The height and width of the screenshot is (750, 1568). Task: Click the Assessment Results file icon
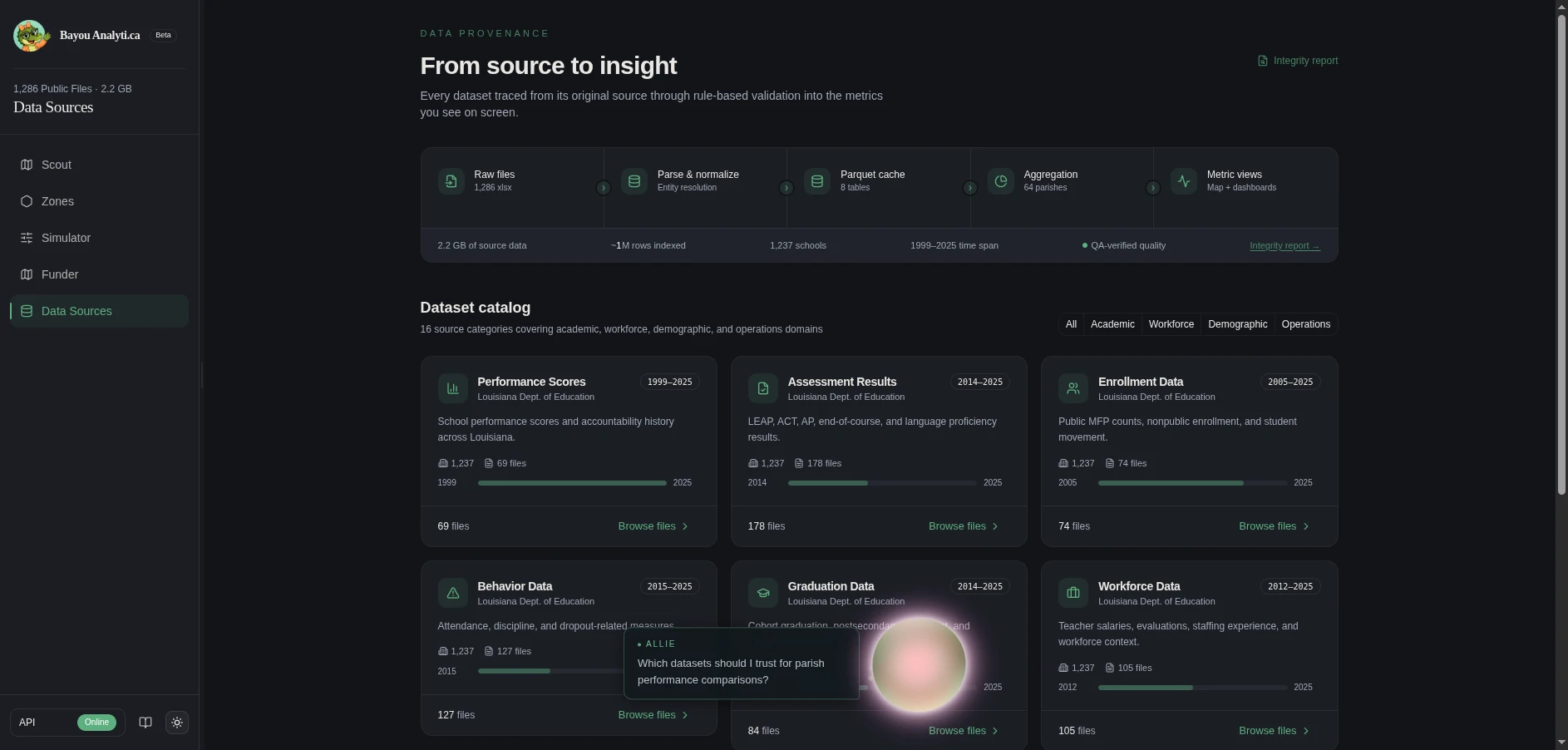click(763, 388)
